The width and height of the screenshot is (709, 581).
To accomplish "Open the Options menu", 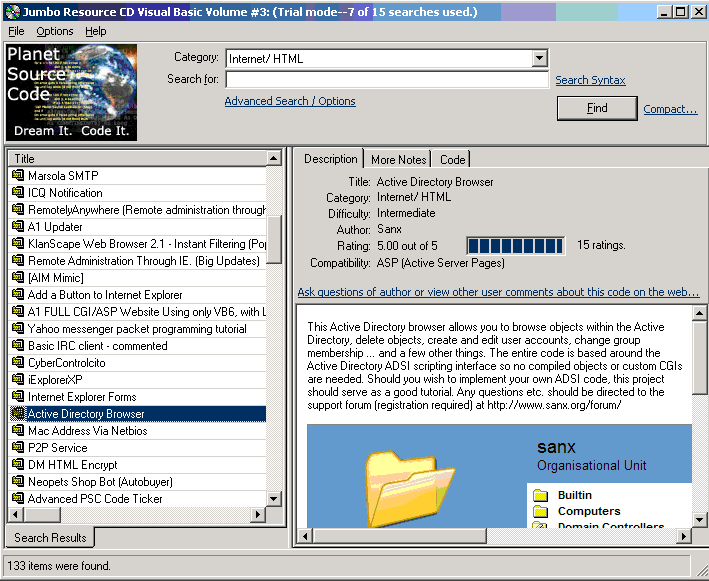I will (x=55, y=31).
